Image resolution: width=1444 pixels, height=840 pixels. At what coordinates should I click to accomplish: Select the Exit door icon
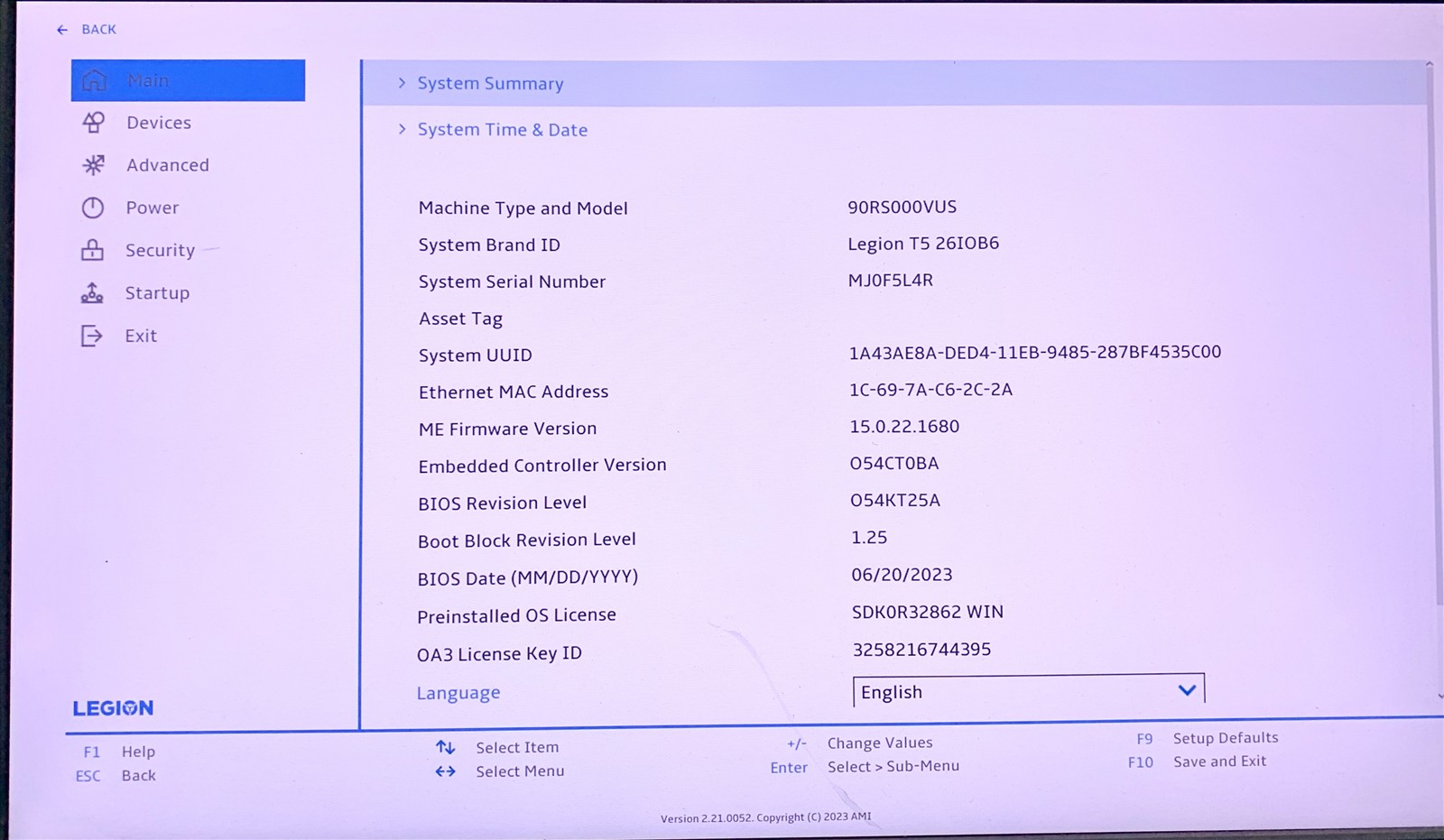pos(94,335)
